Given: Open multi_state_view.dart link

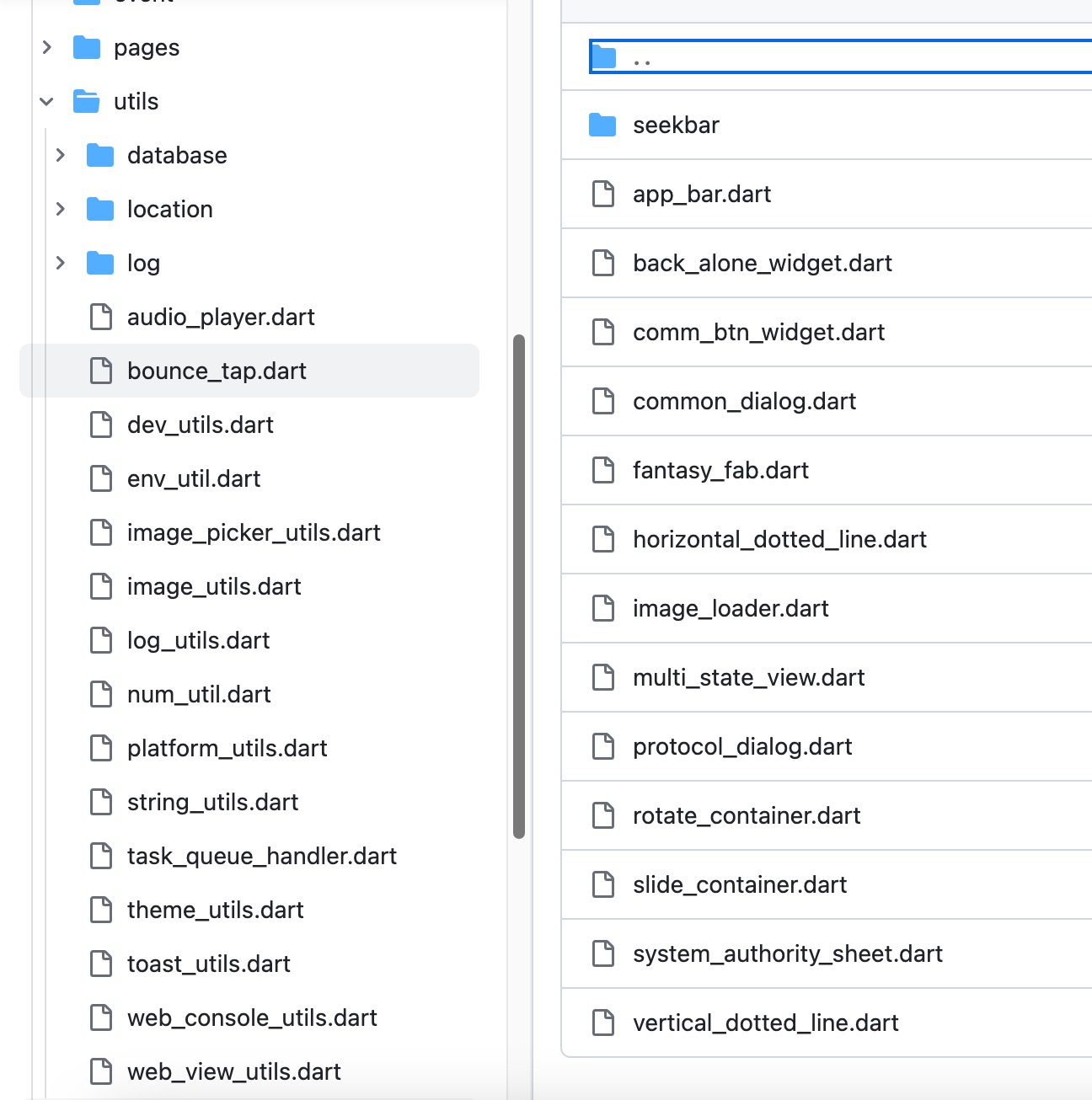Looking at the screenshot, I should 749,678.
